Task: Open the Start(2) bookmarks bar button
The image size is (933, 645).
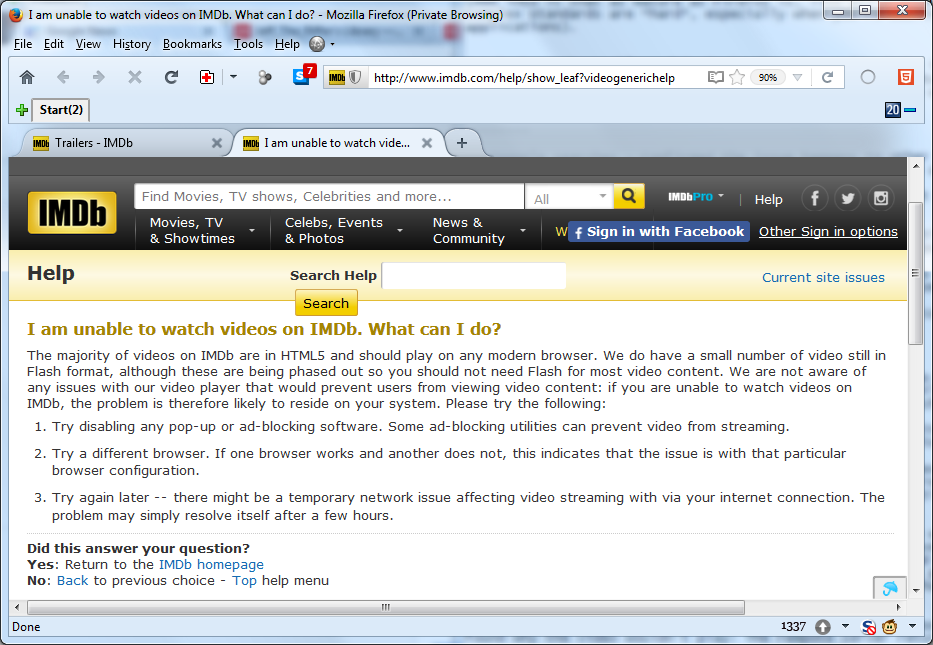Action: 61,110
